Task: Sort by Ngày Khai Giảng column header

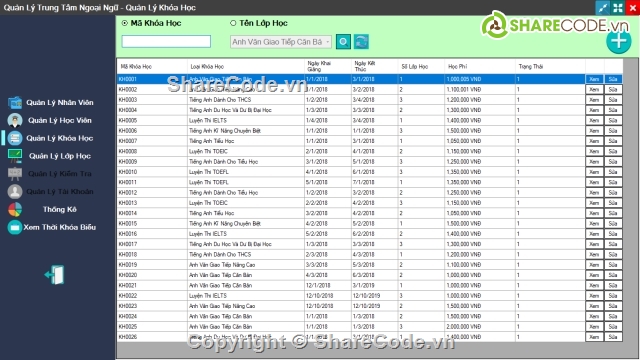Action: coord(328,67)
